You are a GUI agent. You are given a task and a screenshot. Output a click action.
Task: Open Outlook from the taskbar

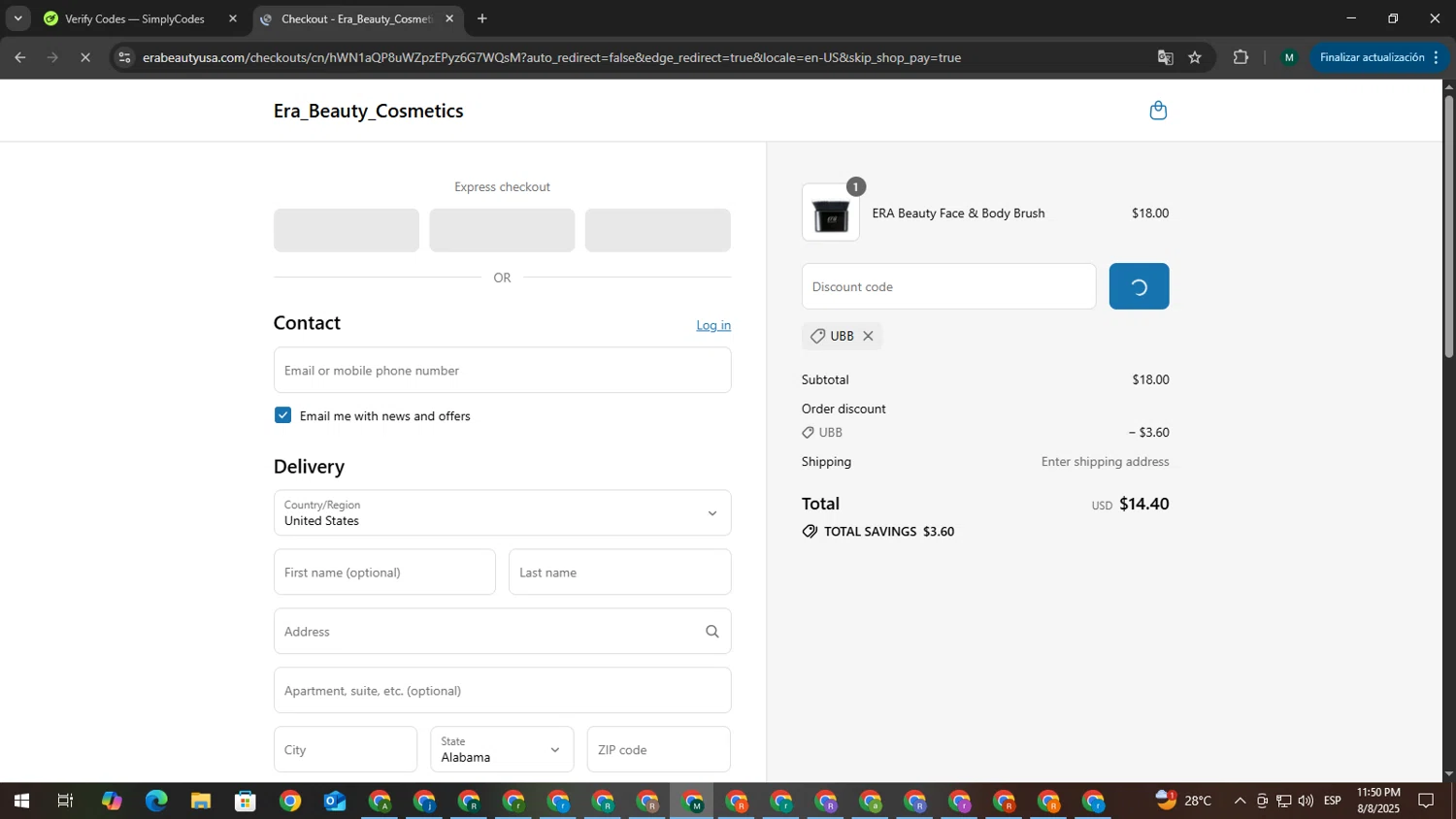point(335,802)
